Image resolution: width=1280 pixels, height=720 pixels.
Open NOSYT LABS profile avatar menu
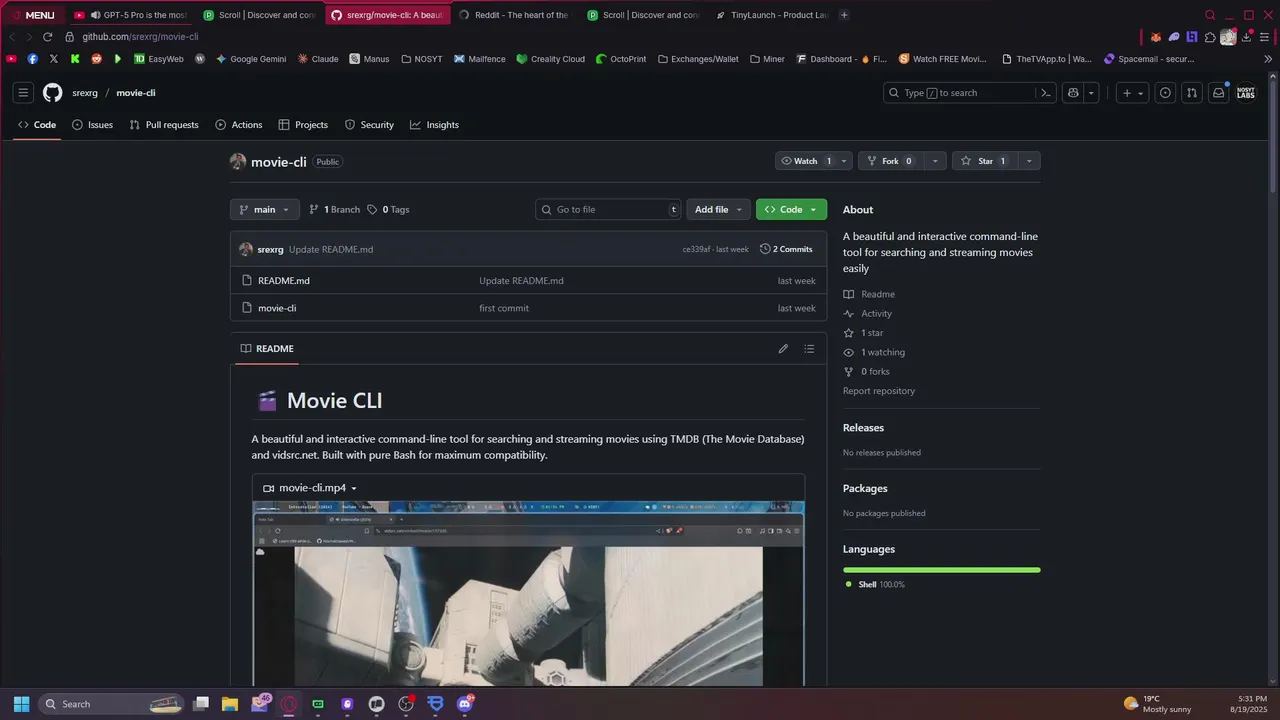point(1246,93)
